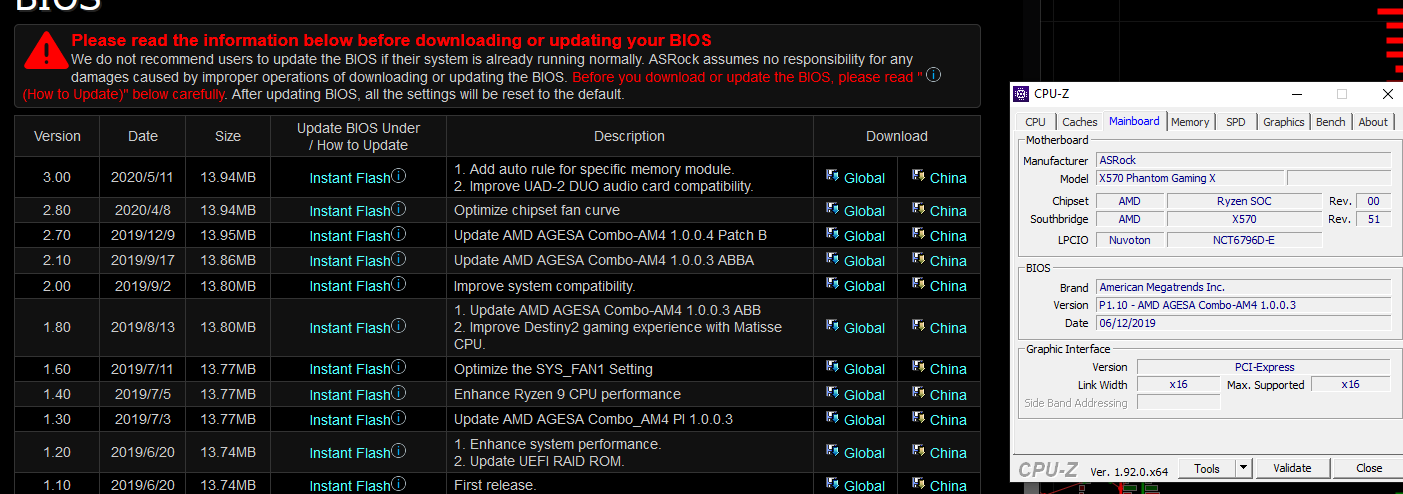Click the CPU-Z title bar app icon

(x=1021, y=94)
